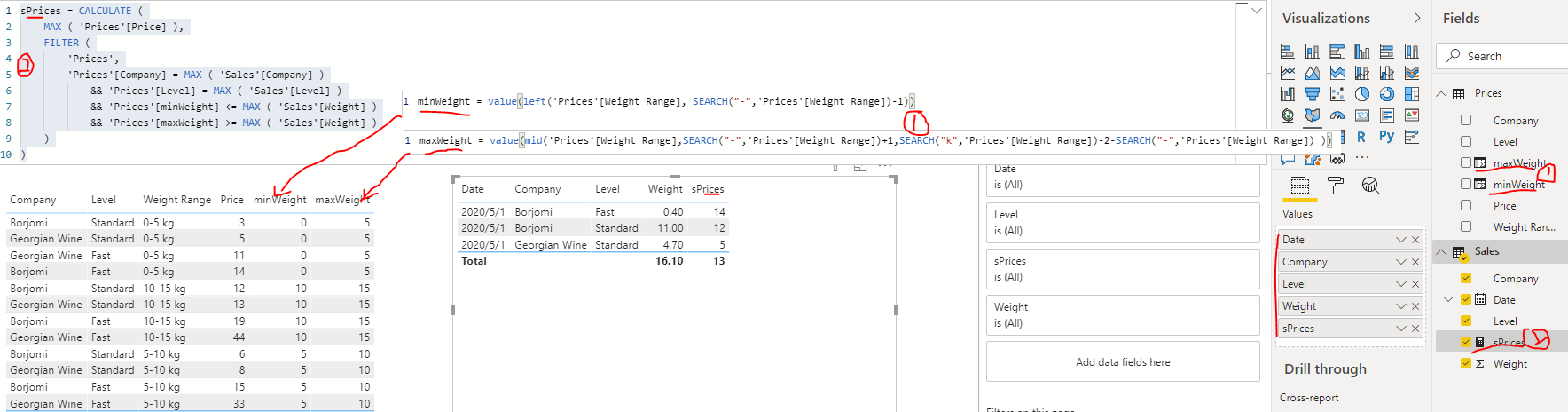Collapse the Visualizations pane chevron
1568x412 pixels.
click(x=1417, y=18)
